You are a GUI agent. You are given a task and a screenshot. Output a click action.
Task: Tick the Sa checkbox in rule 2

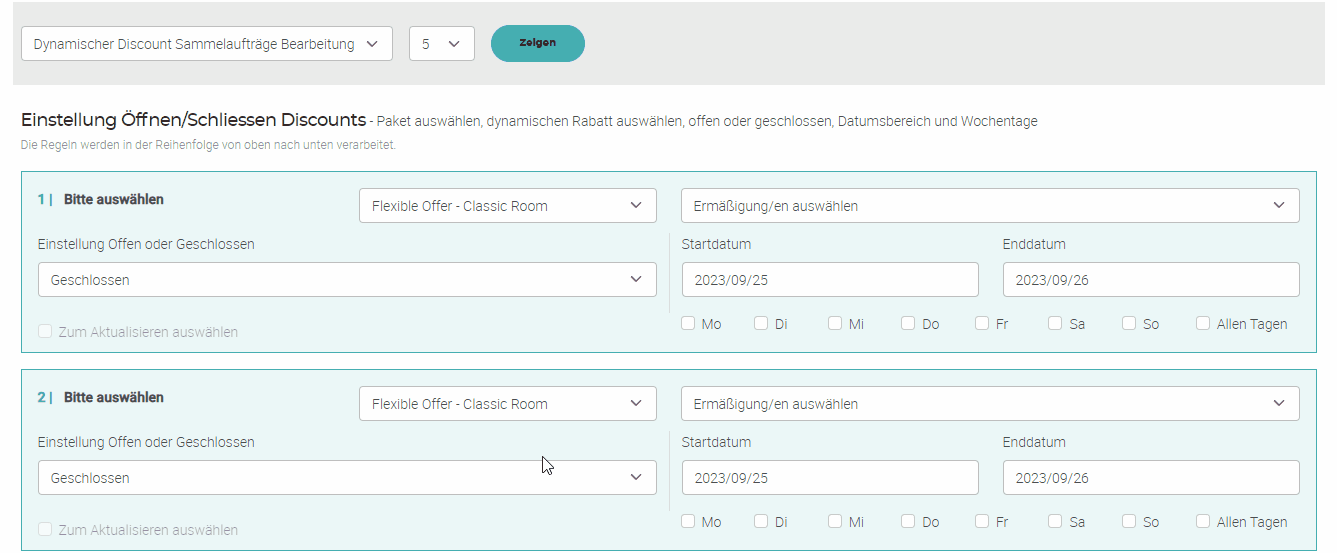(x=1056, y=521)
